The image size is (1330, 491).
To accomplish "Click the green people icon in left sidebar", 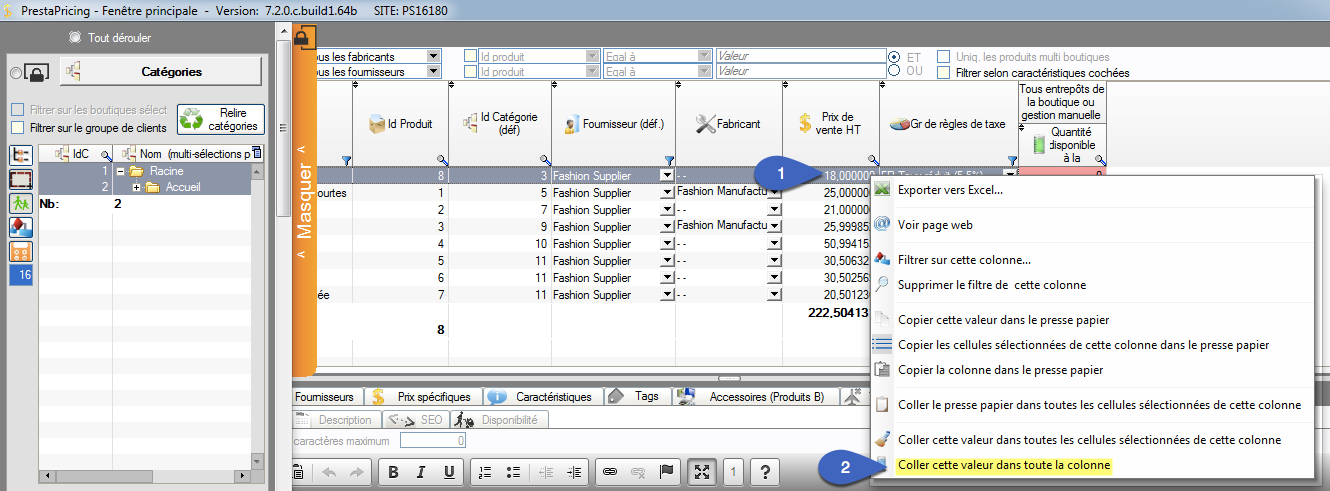I will pos(21,203).
